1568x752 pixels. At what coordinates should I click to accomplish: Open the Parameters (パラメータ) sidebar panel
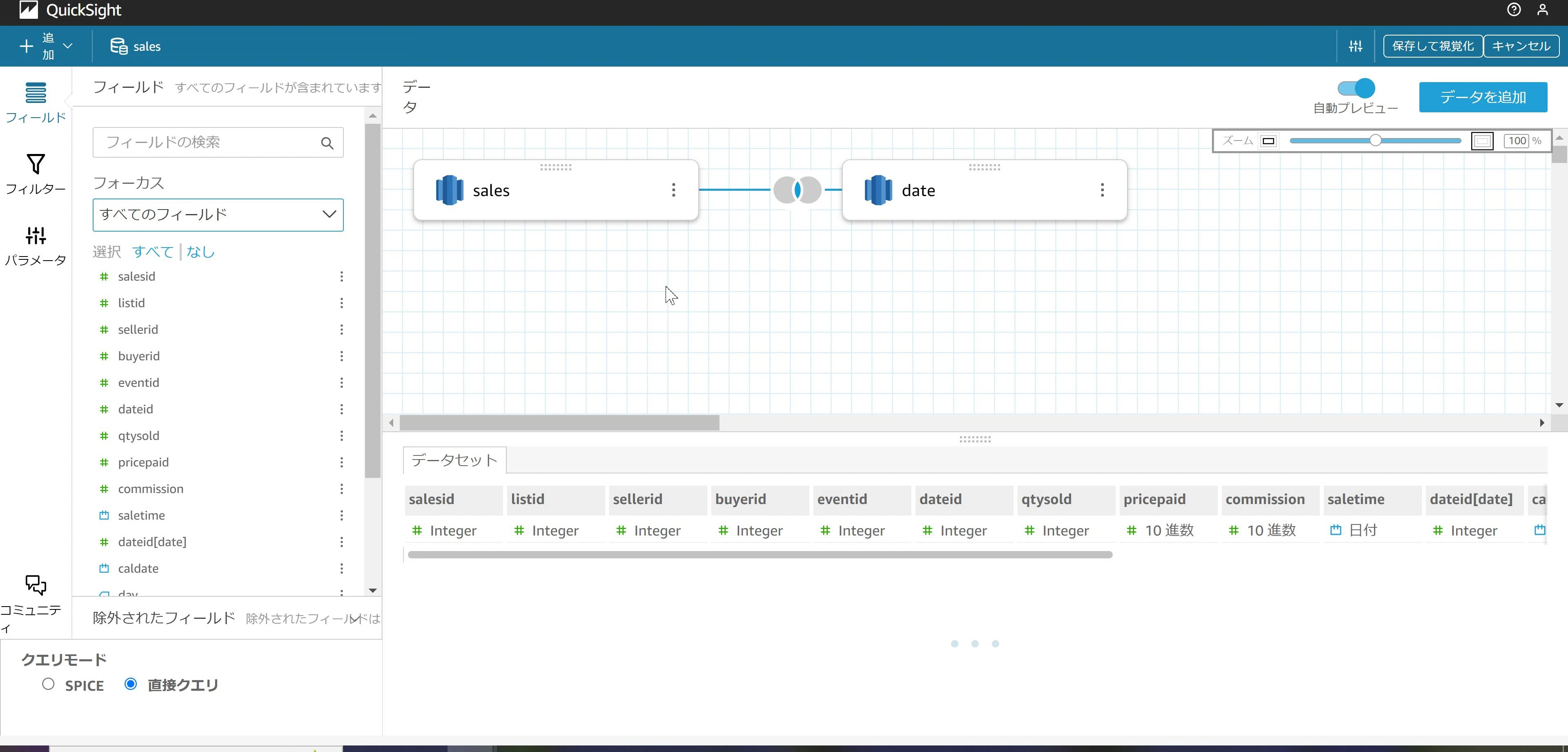(x=35, y=245)
